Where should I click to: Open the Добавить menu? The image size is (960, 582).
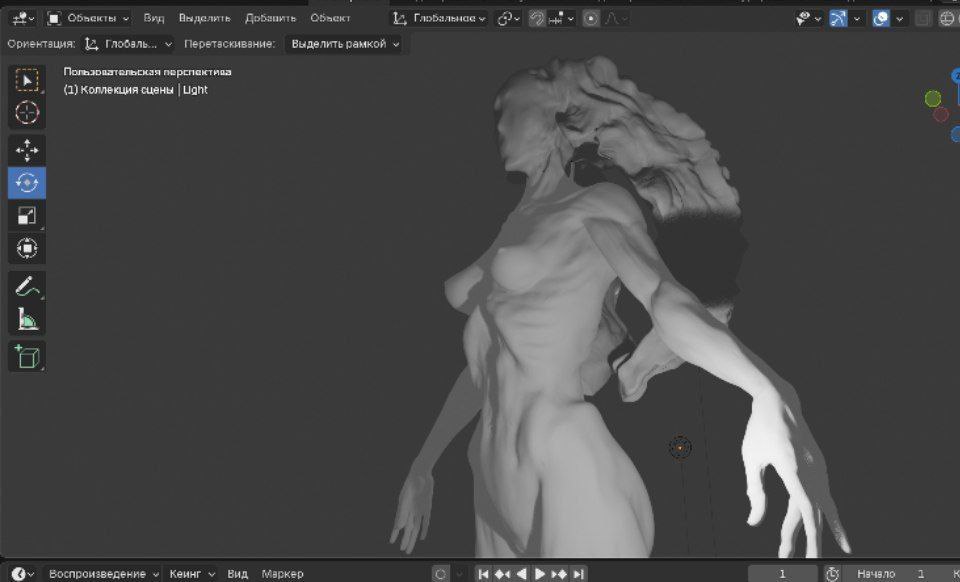click(x=270, y=18)
